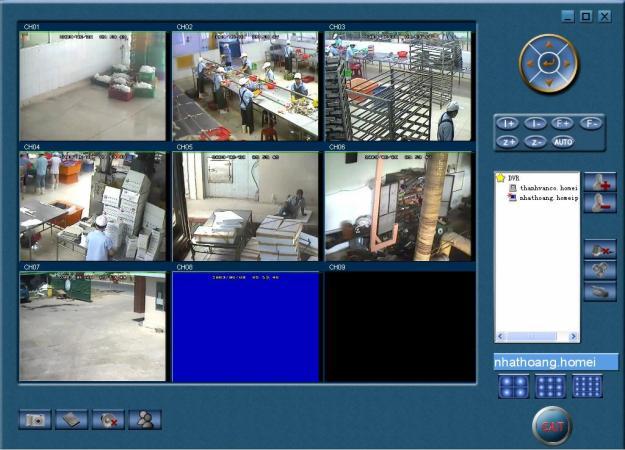Increase iris with I+ button
This screenshot has height=450, width=625.
508,124
